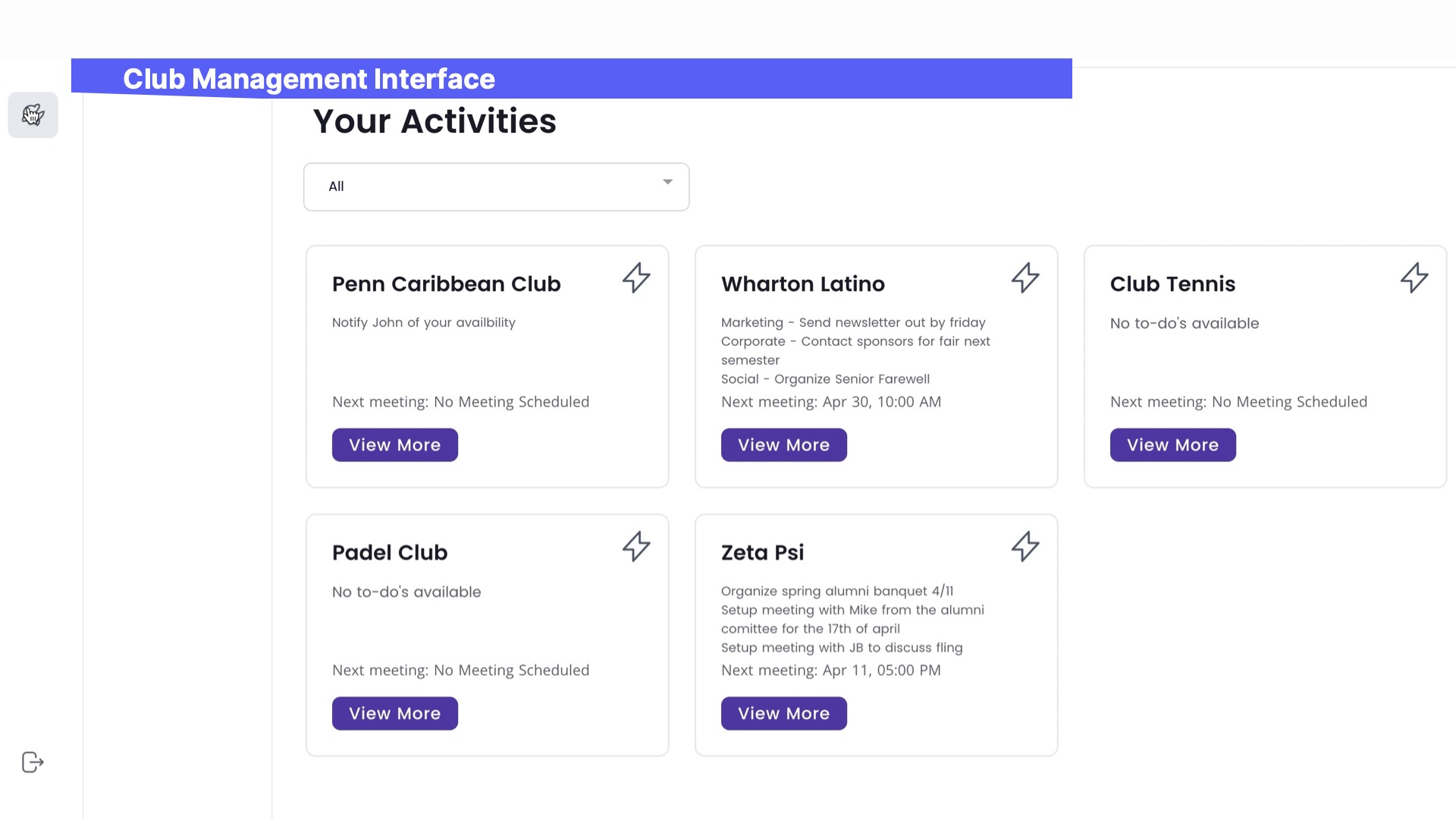View more for Penn Caribbean Club
The height and width of the screenshot is (819, 1456).
pyautogui.click(x=394, y=445)
